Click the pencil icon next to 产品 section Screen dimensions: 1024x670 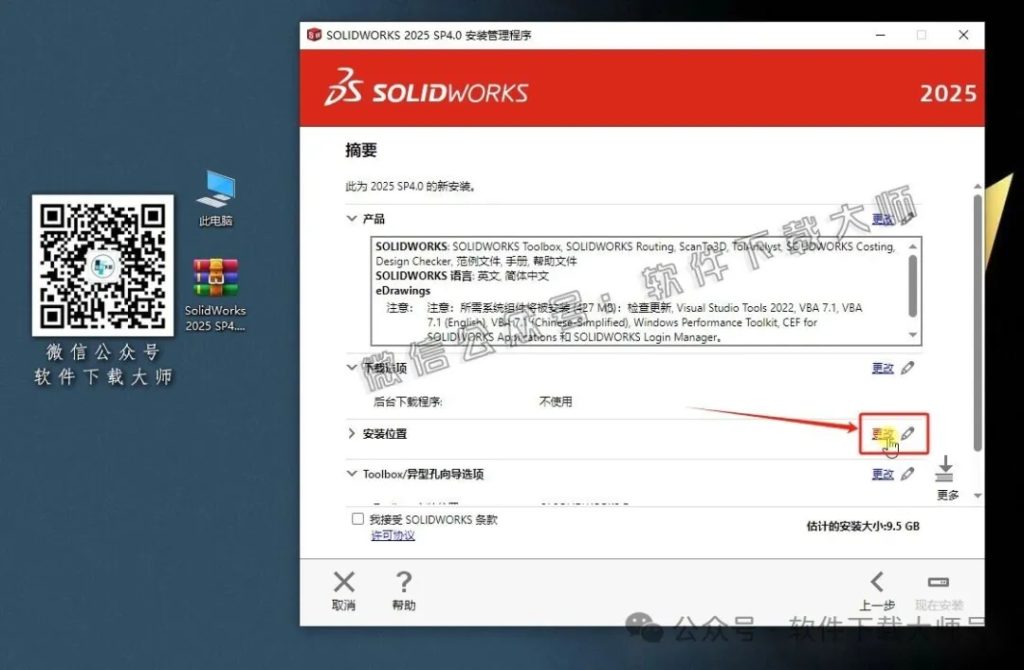[x=908, y=218]
